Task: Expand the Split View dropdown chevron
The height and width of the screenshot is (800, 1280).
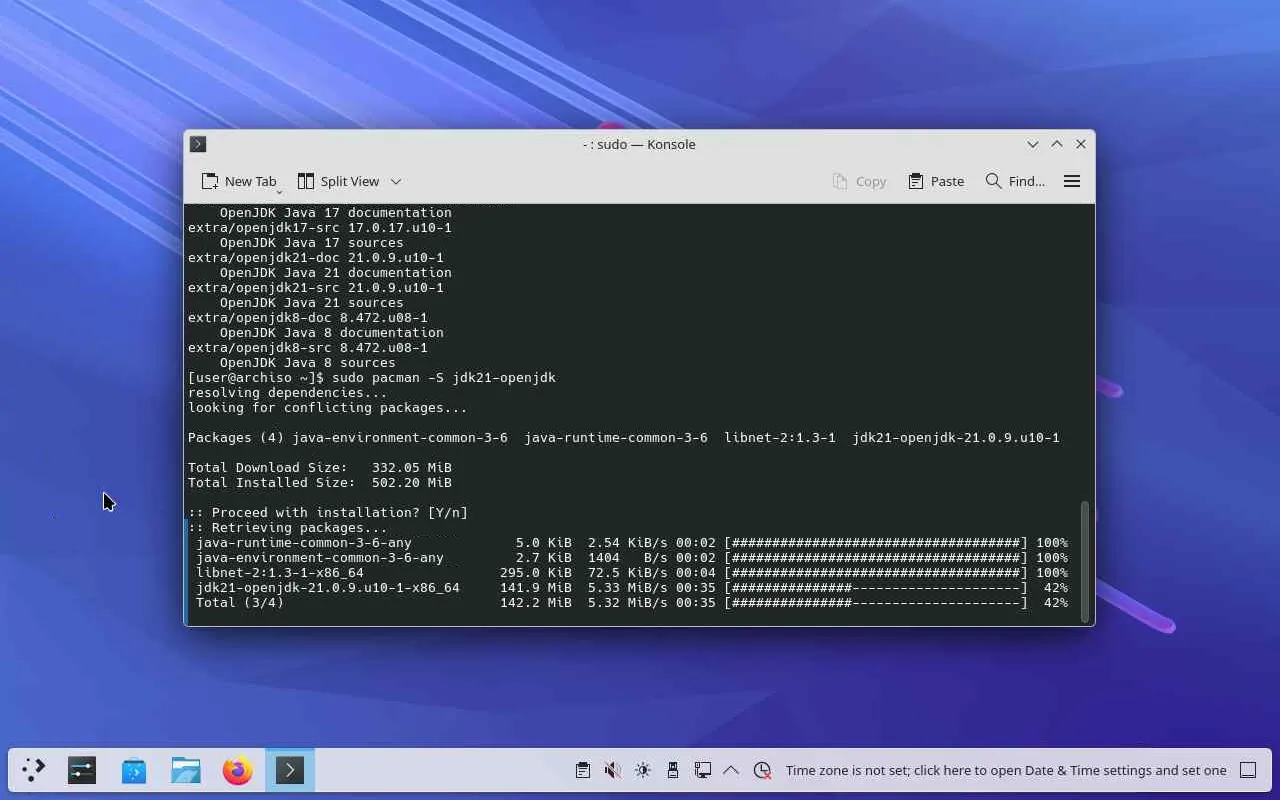Action: tap(396, 181)
